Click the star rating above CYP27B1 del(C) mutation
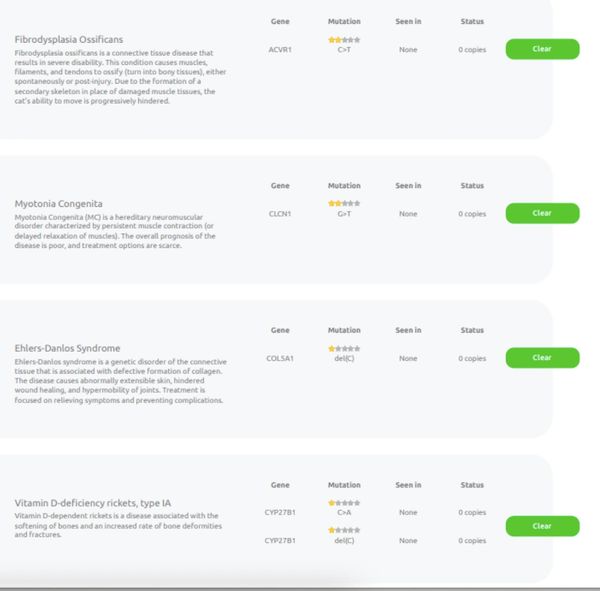The width and height of the screenshot is (600, 591). click(344, 530)
